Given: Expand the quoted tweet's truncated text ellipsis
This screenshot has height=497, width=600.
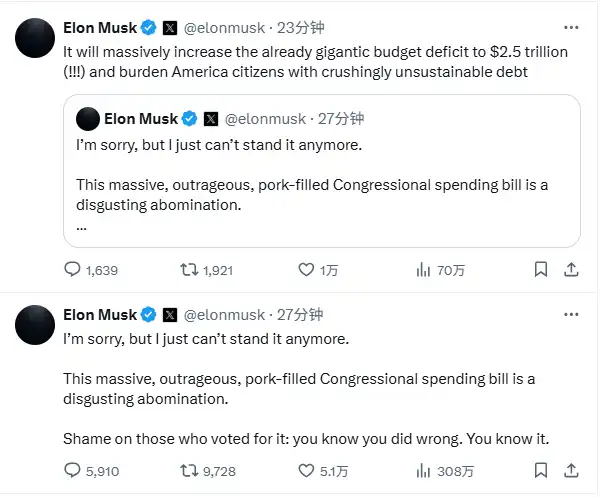Looking at the screenshot, I should [x=81, y=226].
